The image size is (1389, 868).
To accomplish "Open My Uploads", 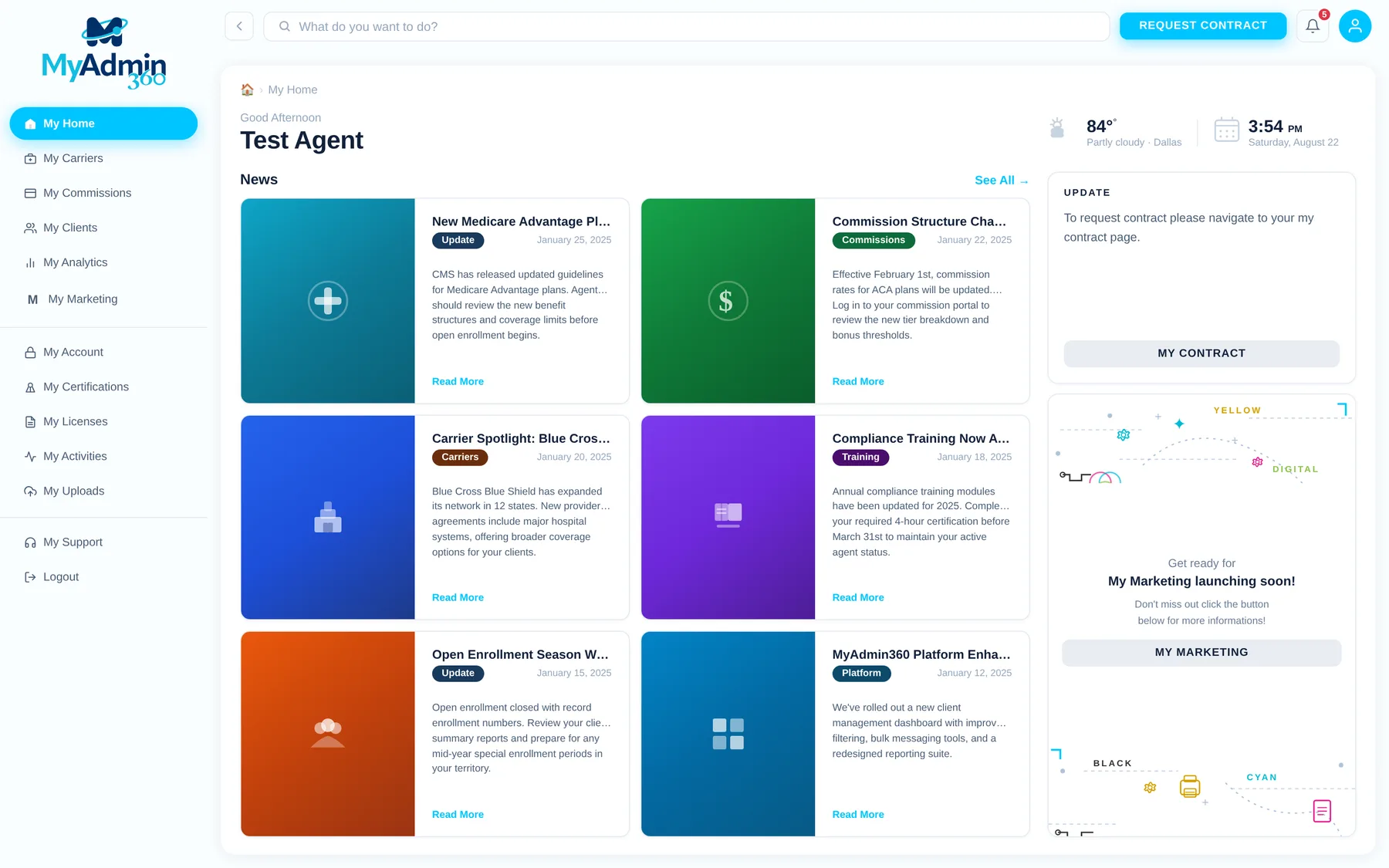I will pos(103,491).
